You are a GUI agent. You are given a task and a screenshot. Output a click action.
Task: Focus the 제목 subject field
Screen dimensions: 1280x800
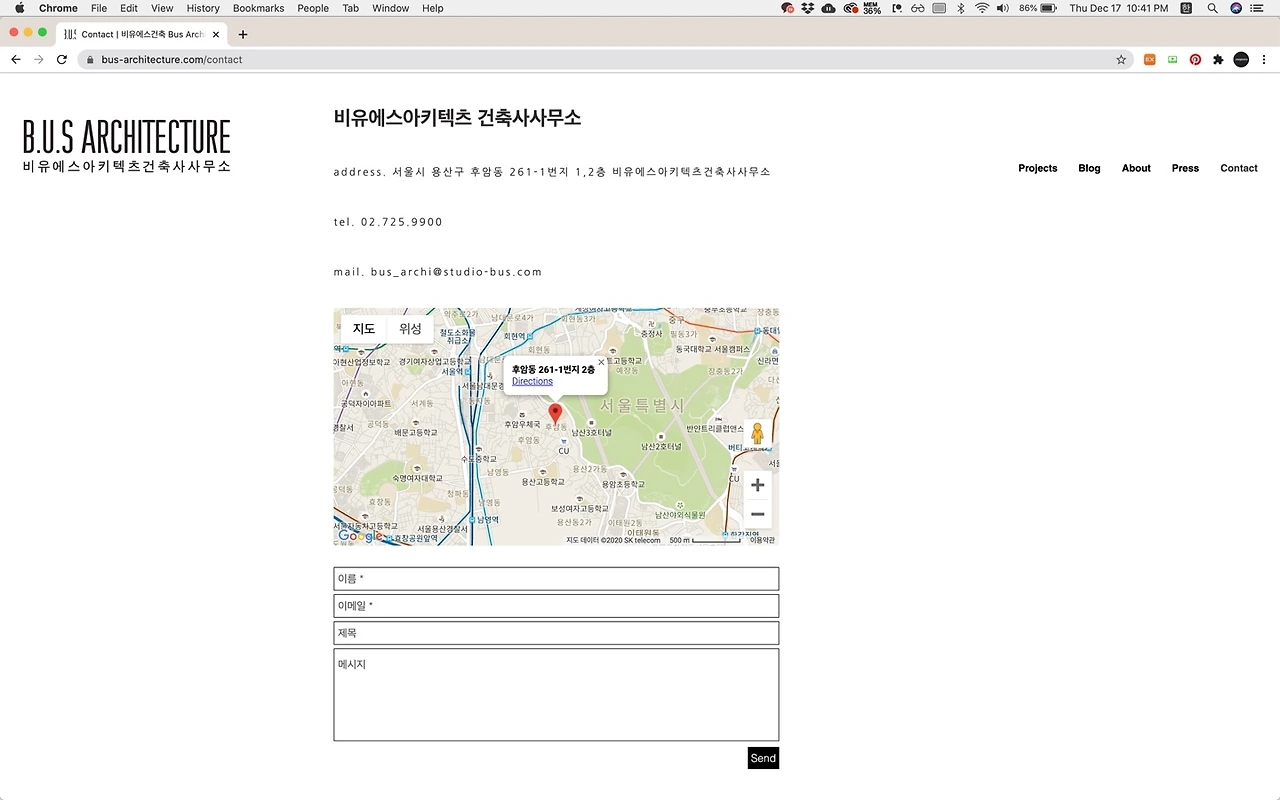556,633
